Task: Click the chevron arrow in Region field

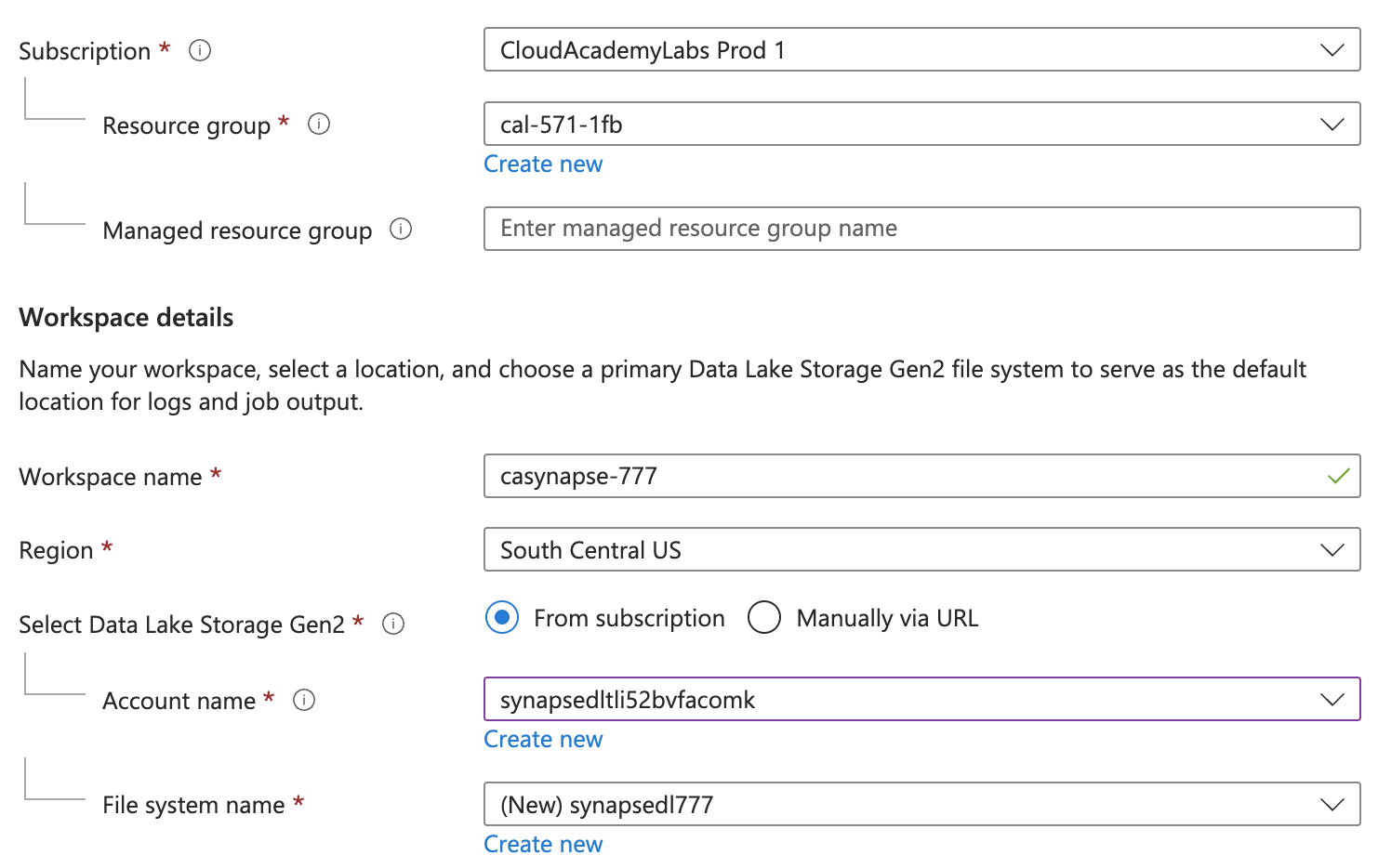Action: point(1332,550)
